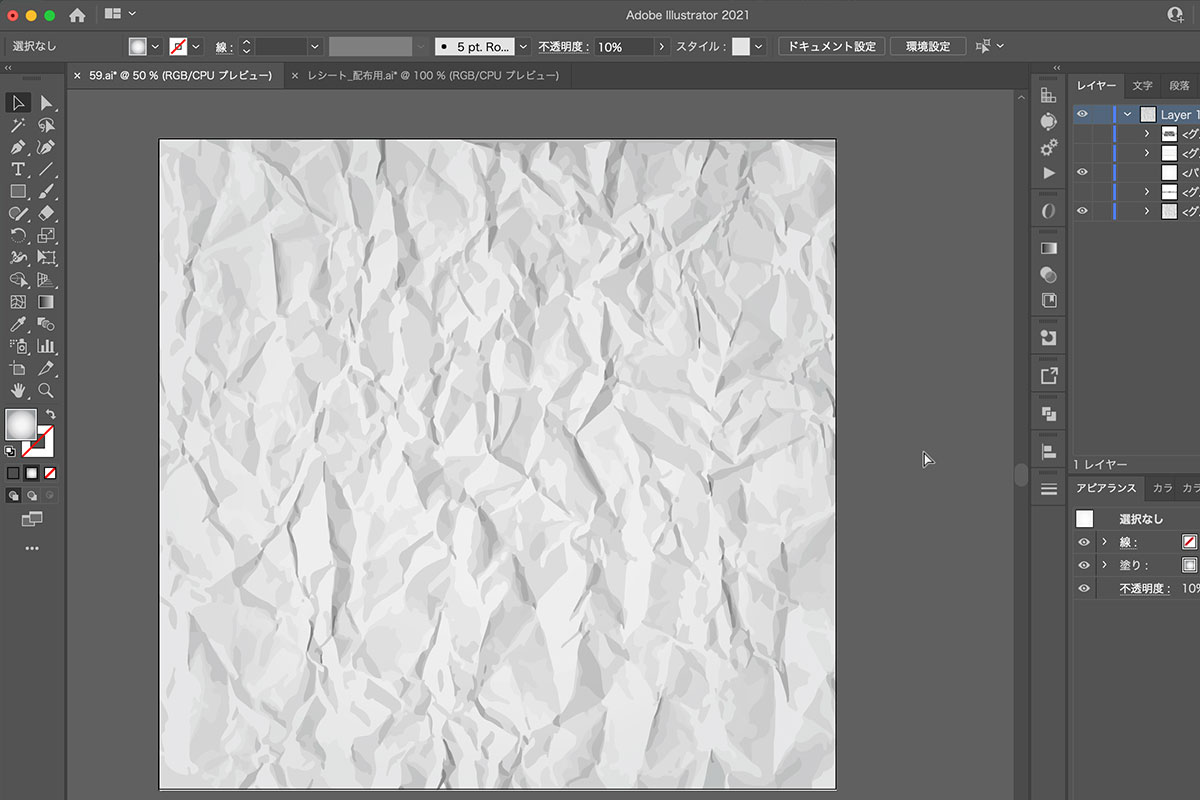Open the 文字 panel tab
Viewport: 1200px width, 800px height.
coord(1142,86)
